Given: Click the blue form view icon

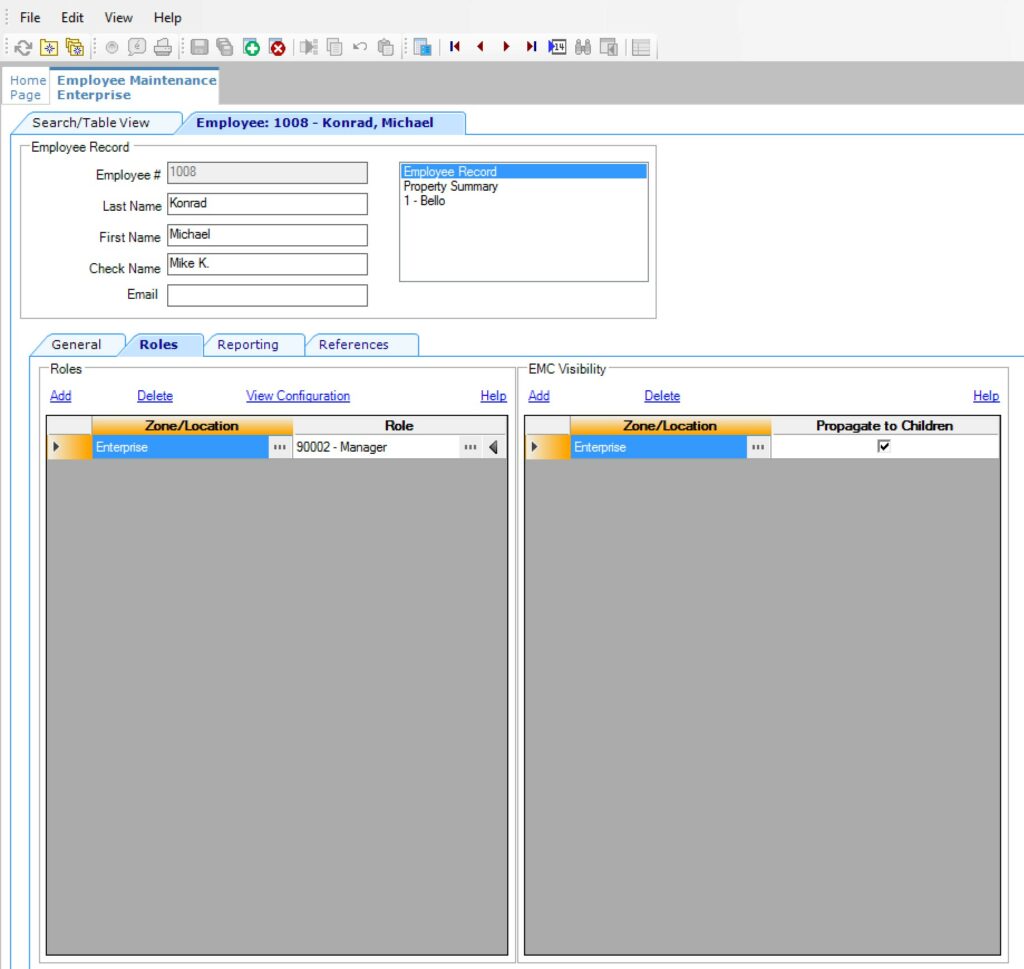Looking at the screenshot, I should click(x=422, y=47).
